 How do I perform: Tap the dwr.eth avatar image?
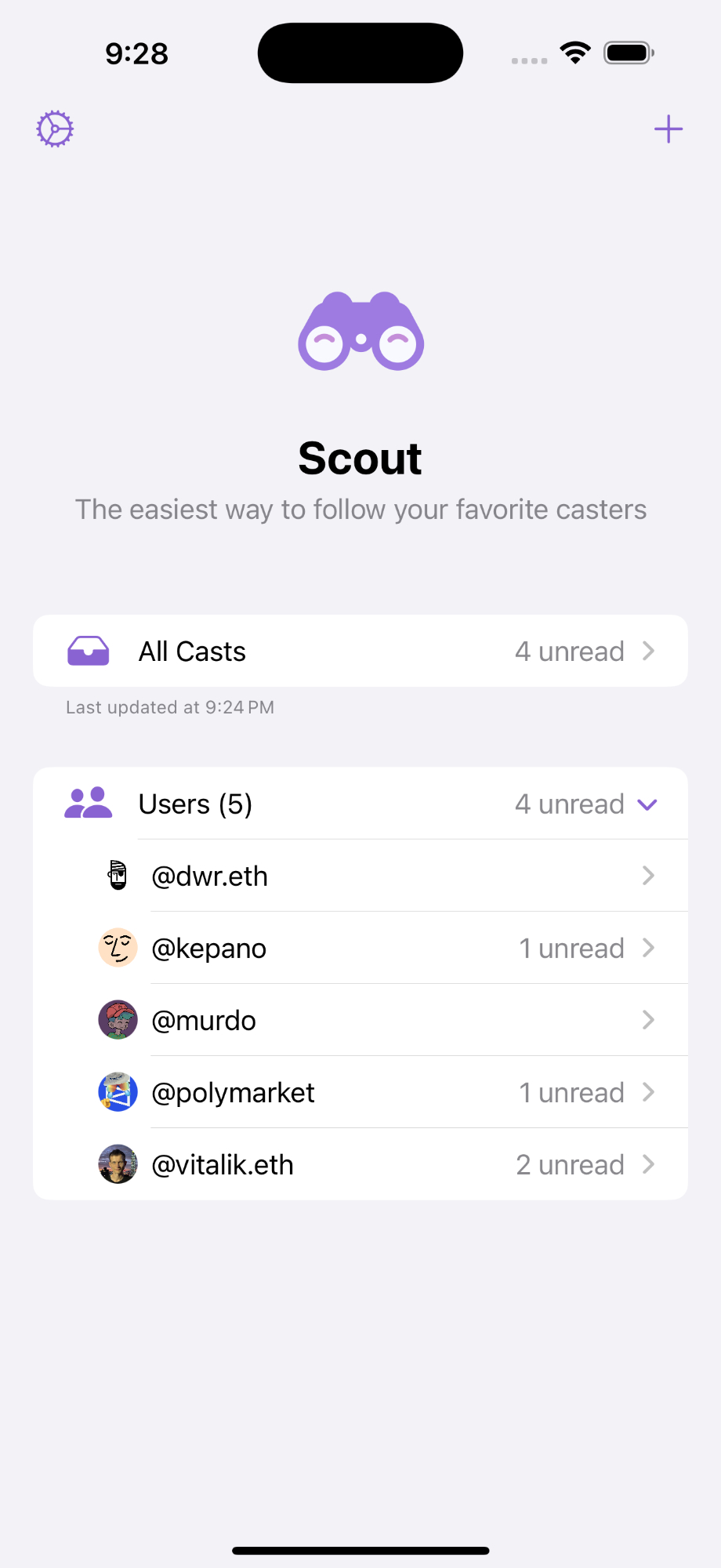118,876
